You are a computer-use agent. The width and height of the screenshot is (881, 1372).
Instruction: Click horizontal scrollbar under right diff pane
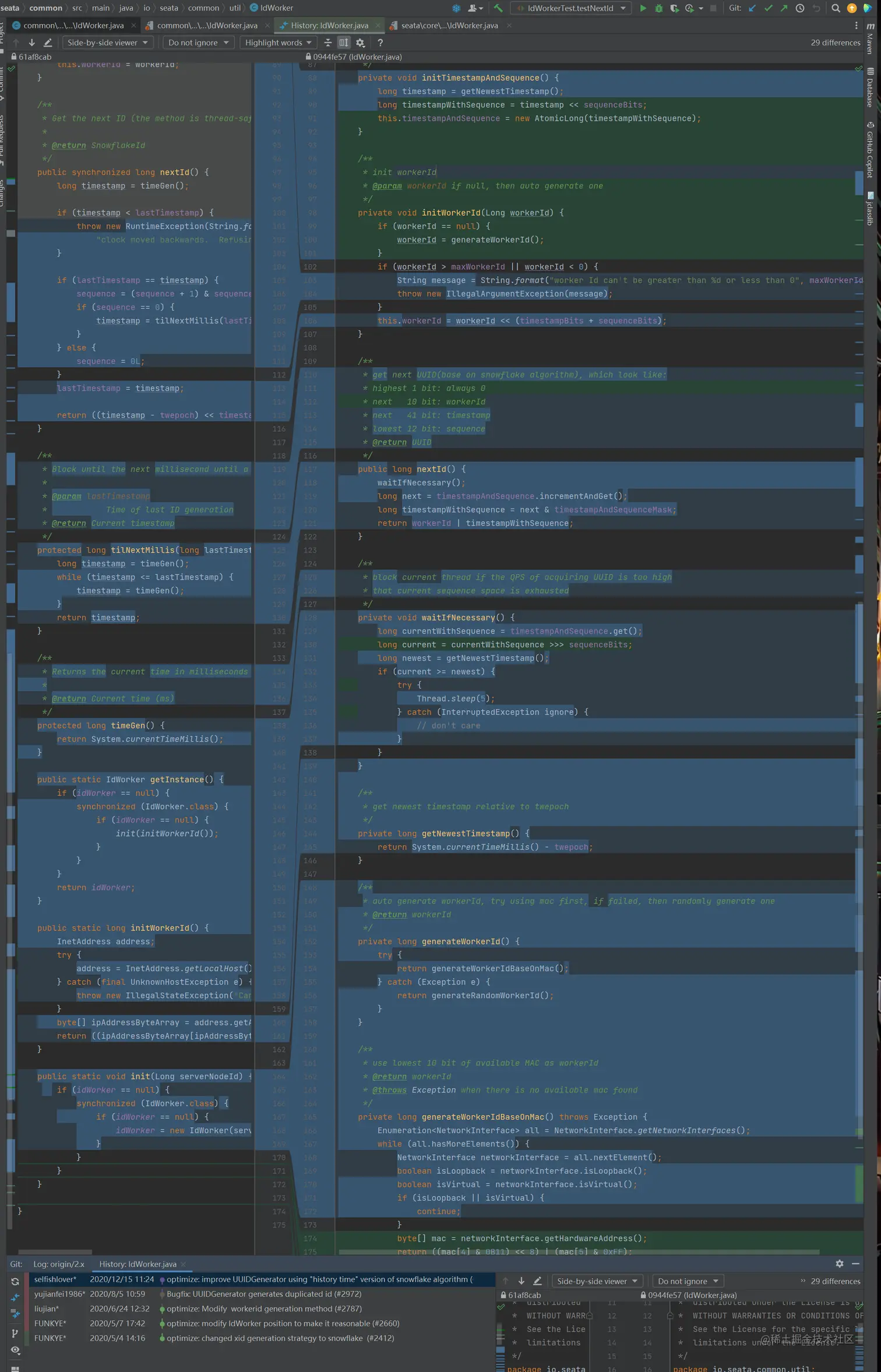point(579,1252)
